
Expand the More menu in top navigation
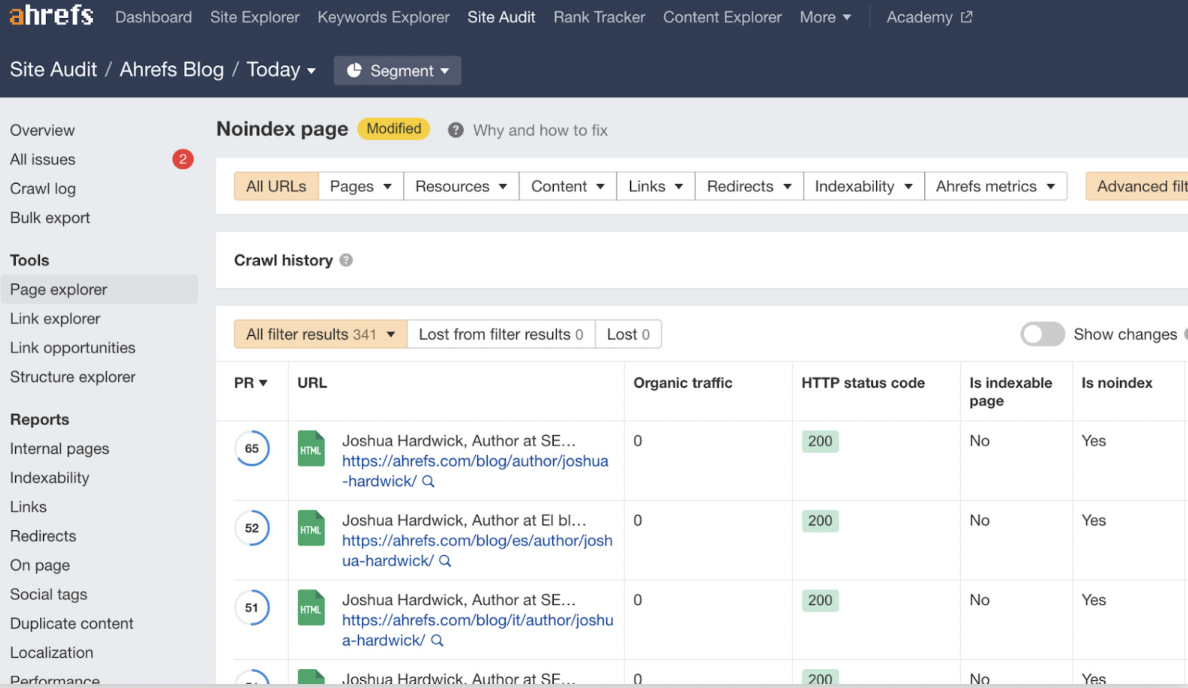click(x=825, y=17)
